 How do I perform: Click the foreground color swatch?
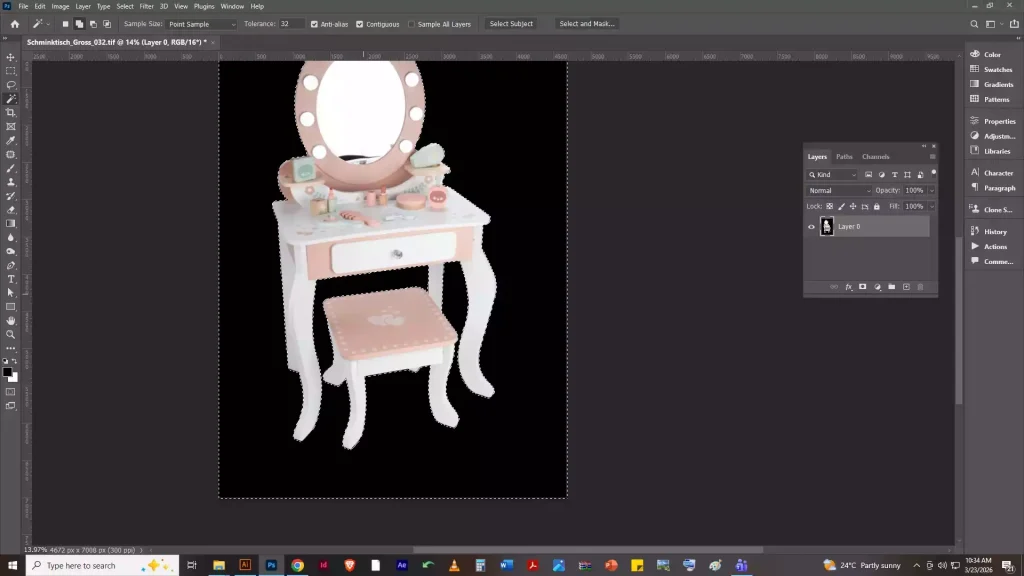coord(7,372)
